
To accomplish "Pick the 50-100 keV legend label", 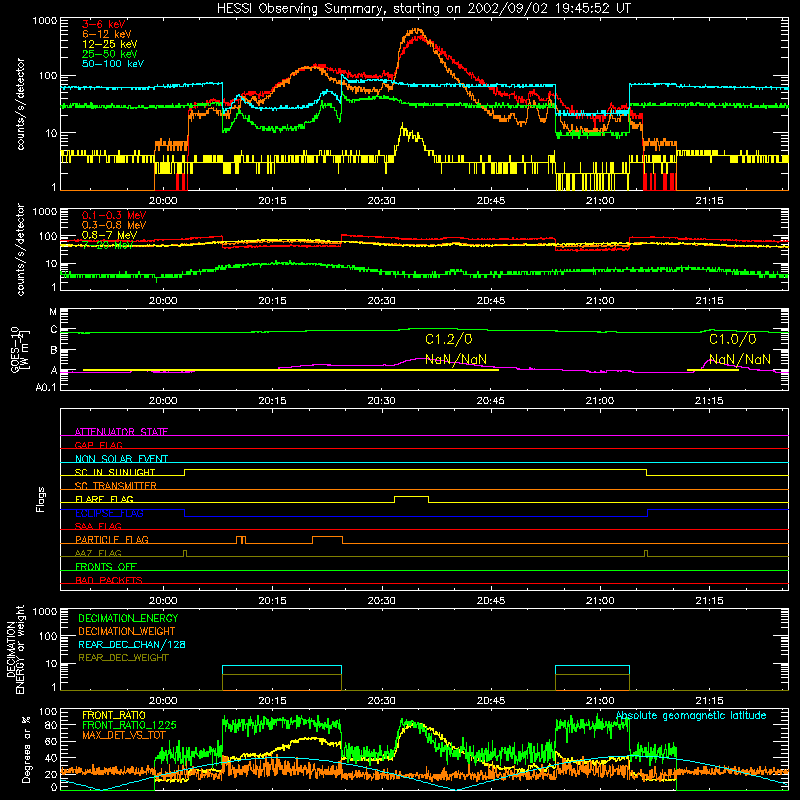I will pos(112,64).
